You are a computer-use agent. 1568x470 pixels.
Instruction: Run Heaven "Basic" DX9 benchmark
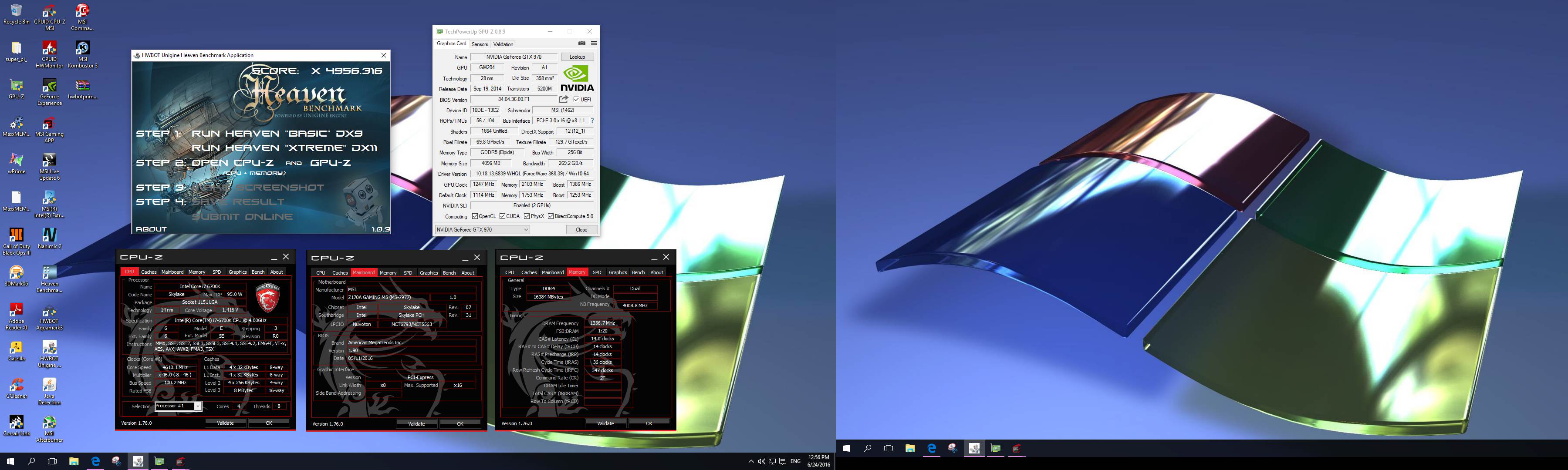click(x=277, y=133)
